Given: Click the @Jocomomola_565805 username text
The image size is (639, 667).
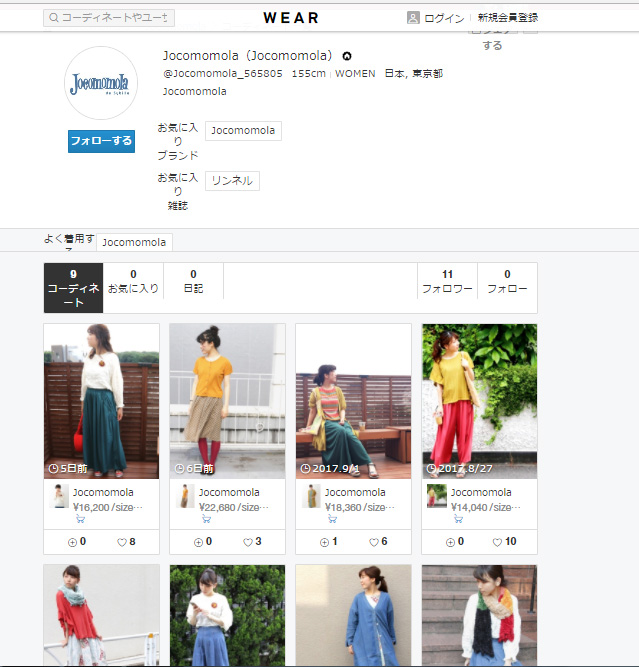Looking at the screenshot, I should [x=223, y=74].
